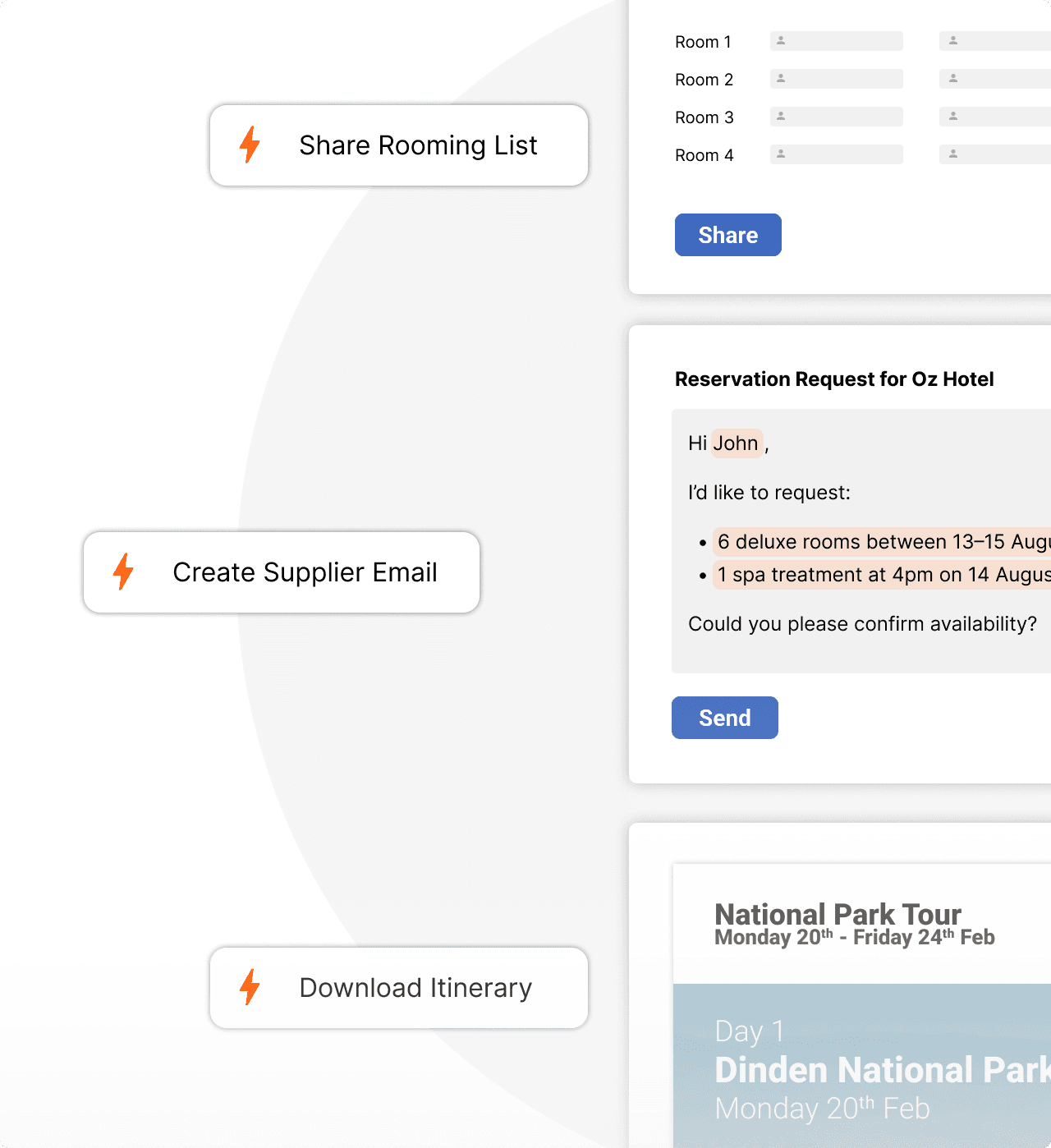Click the person icon in the second Room 1 field

(x=952, y=40)
